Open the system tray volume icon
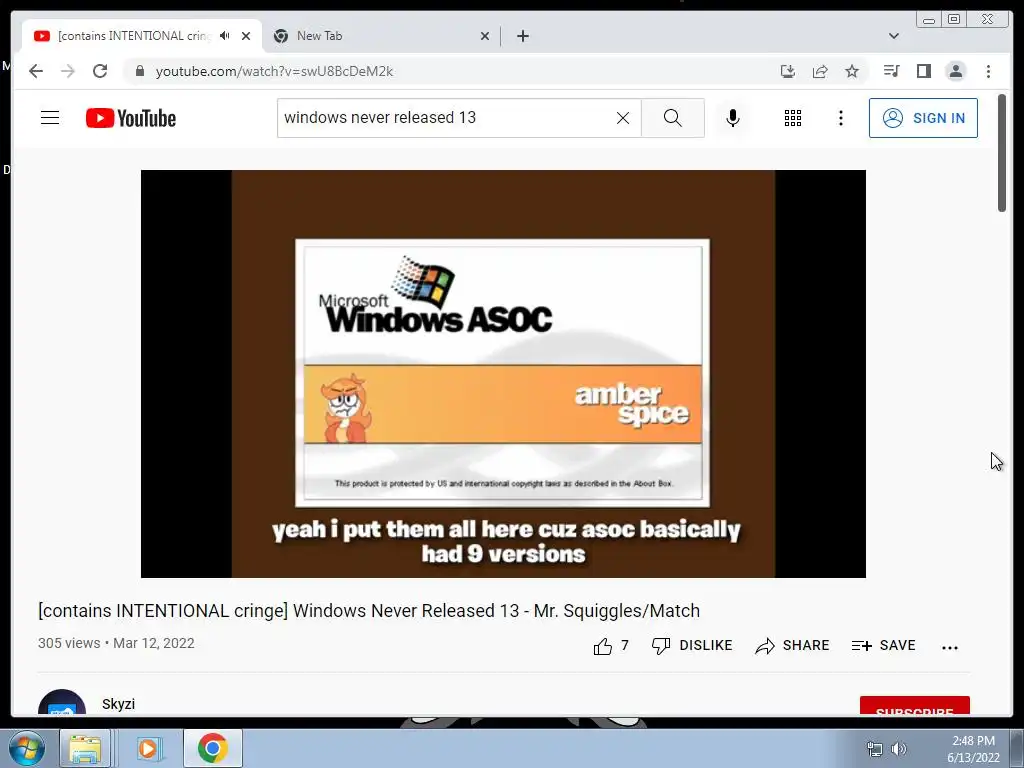 click(899, 749)
